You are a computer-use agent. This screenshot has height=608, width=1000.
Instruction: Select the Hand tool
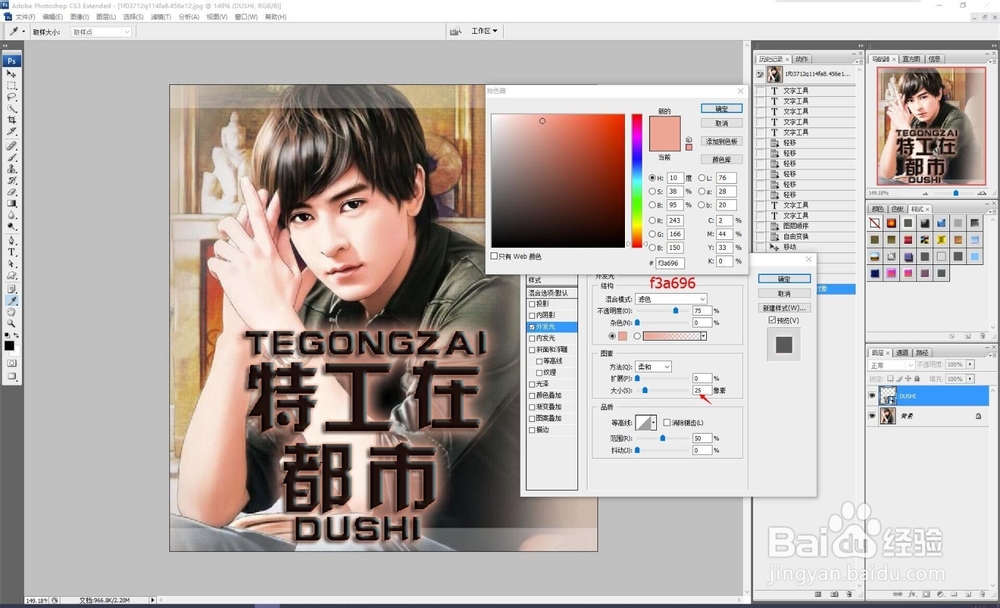(11, 312)
